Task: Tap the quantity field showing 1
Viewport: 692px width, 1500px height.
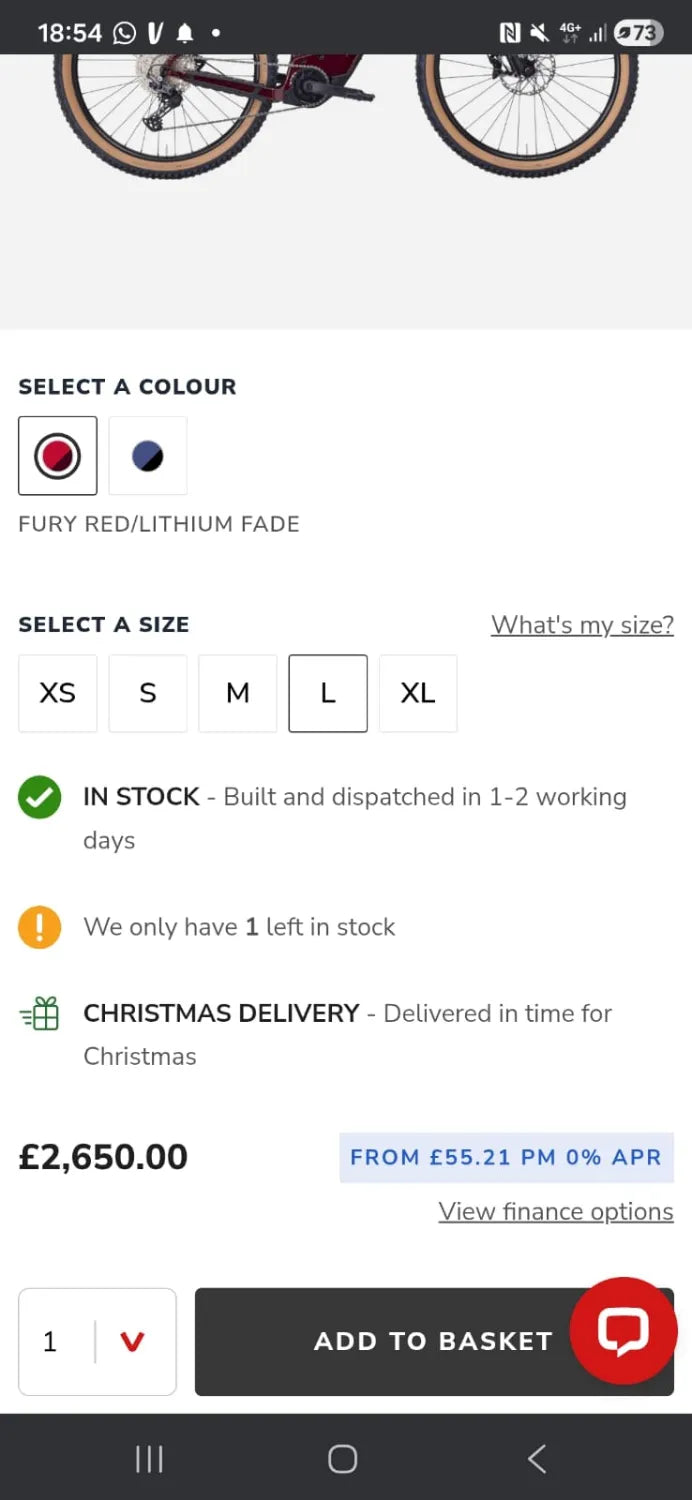Action: coord(52,1342)
